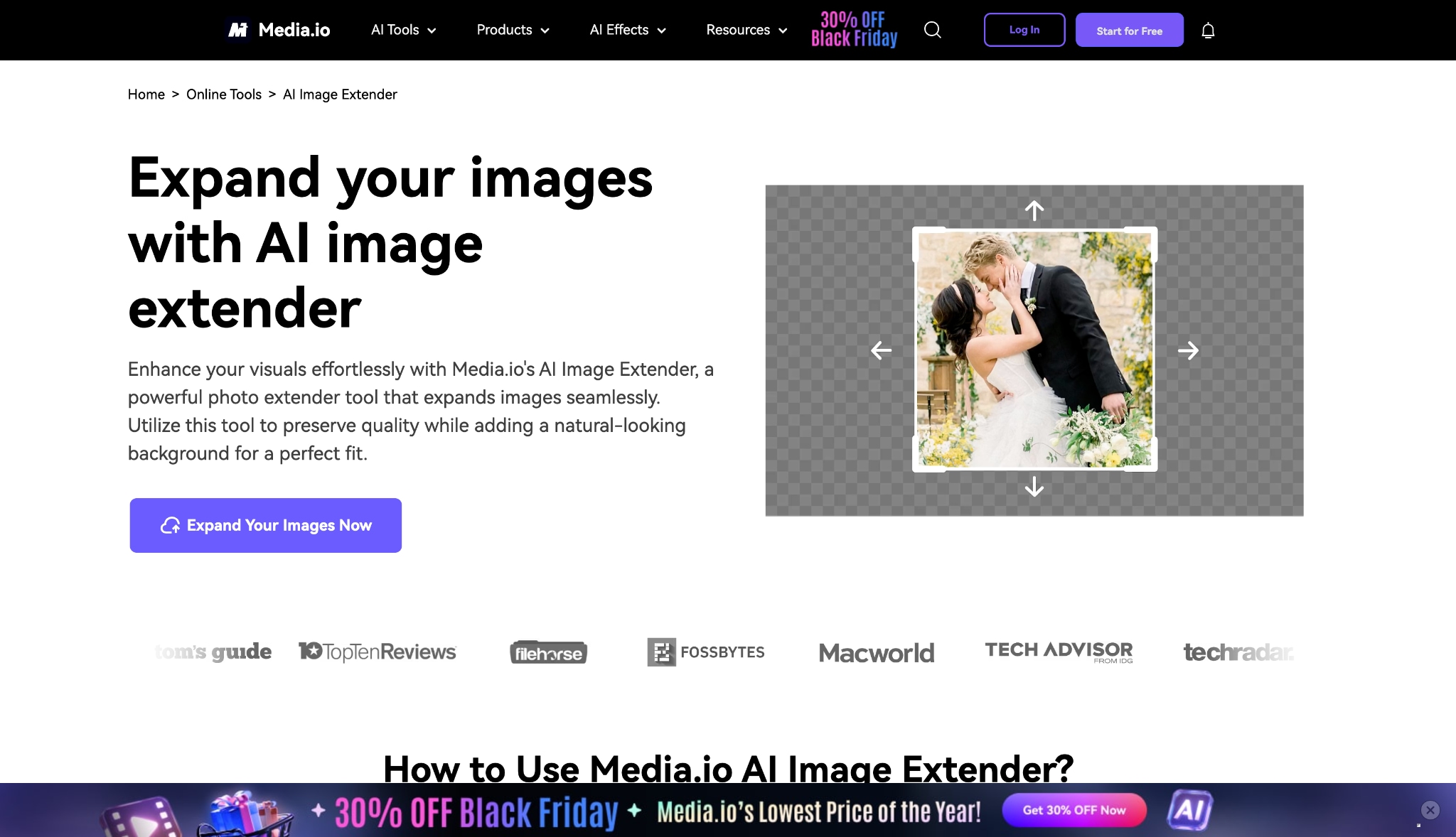Open the AI Effects menu
The height and width of the screenshot is (837, 1456).
point(626,30)
